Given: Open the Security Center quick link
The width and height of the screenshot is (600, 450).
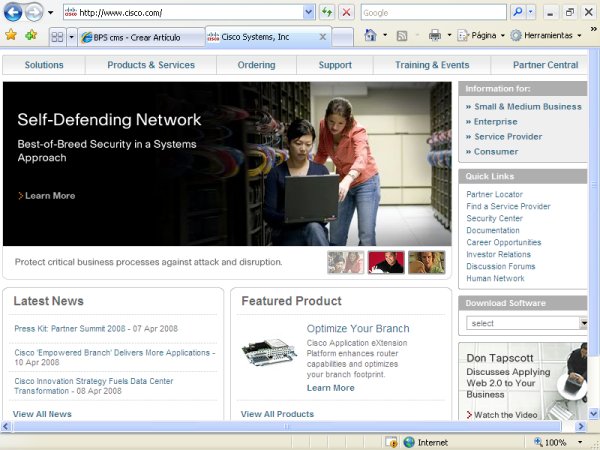Looking at the screenshot, I should (494, 218).
